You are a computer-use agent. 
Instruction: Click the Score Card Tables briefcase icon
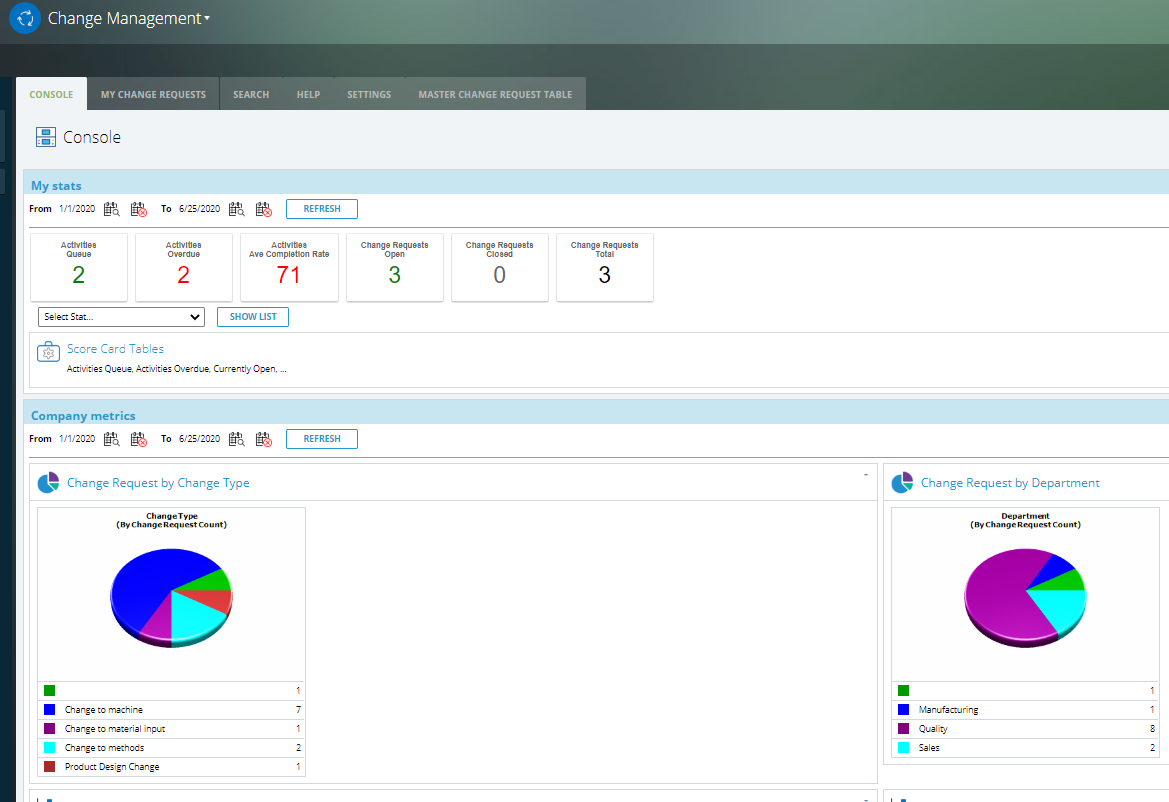(x=48, y=352)
